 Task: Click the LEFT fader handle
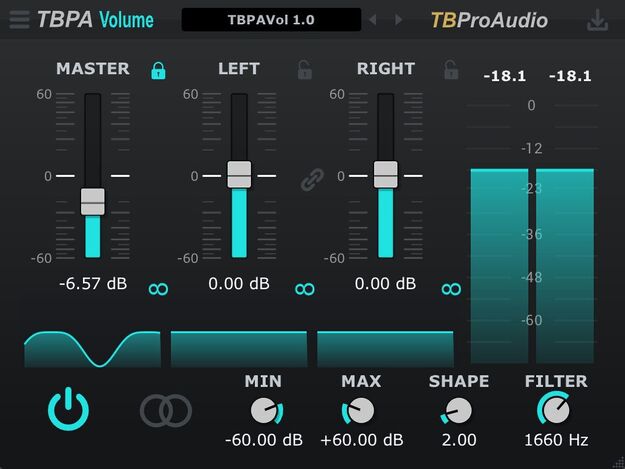(239, 175)
